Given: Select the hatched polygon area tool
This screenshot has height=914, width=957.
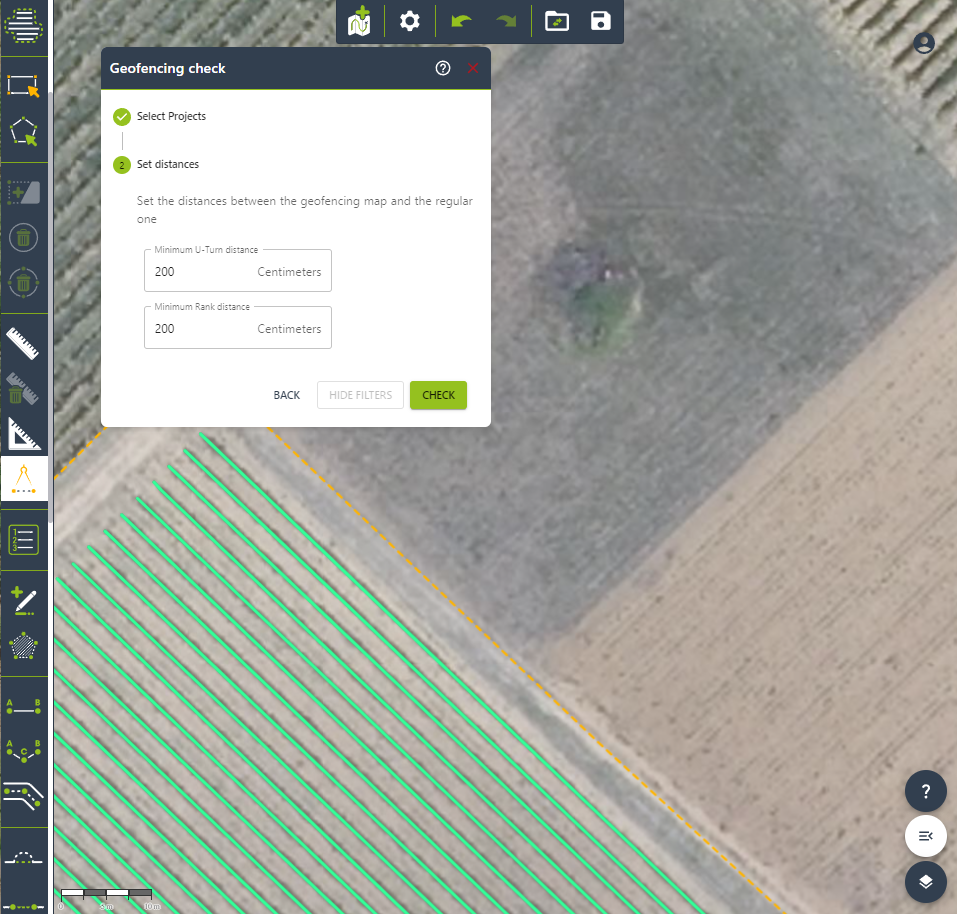Looking at the screenshot, I should [x=23, y=646].
